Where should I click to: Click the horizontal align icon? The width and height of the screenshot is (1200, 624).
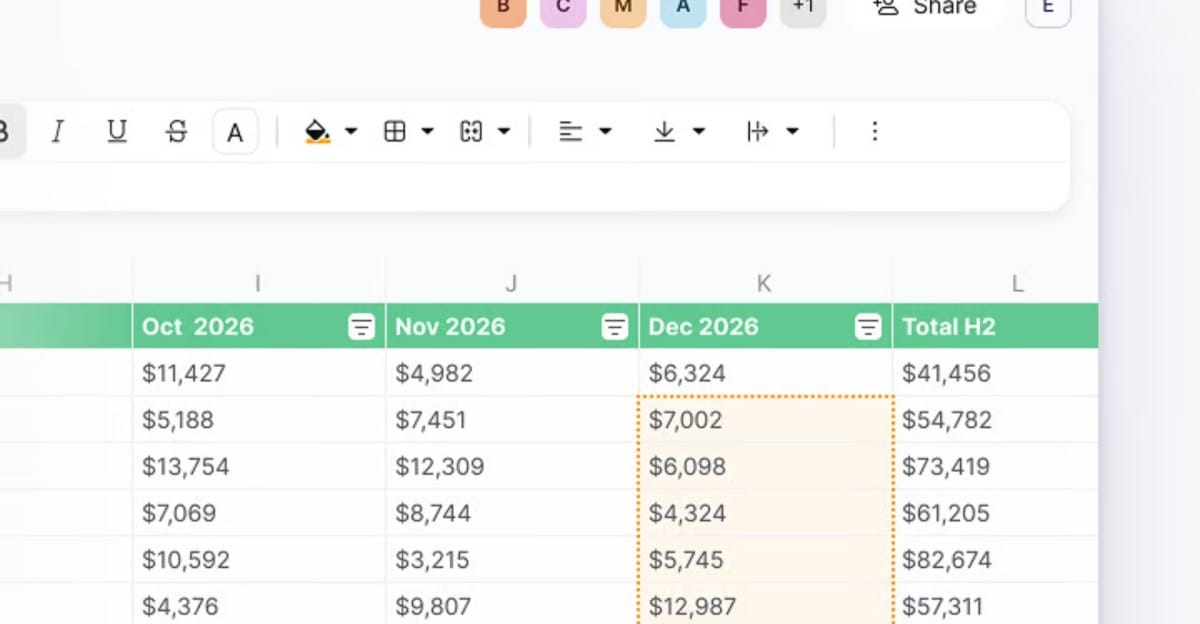570,132
